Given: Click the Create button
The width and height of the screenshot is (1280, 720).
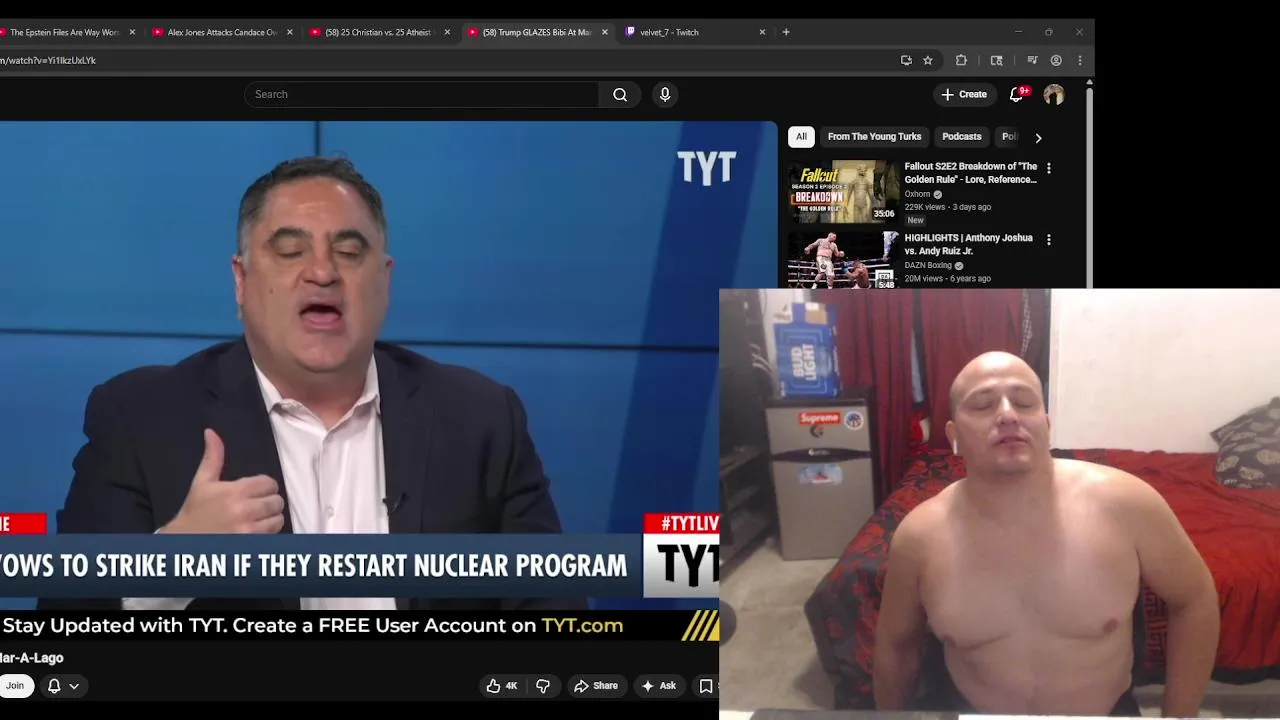Looking at the screenshot, I should pyautogui.click(x=964, y=94).
